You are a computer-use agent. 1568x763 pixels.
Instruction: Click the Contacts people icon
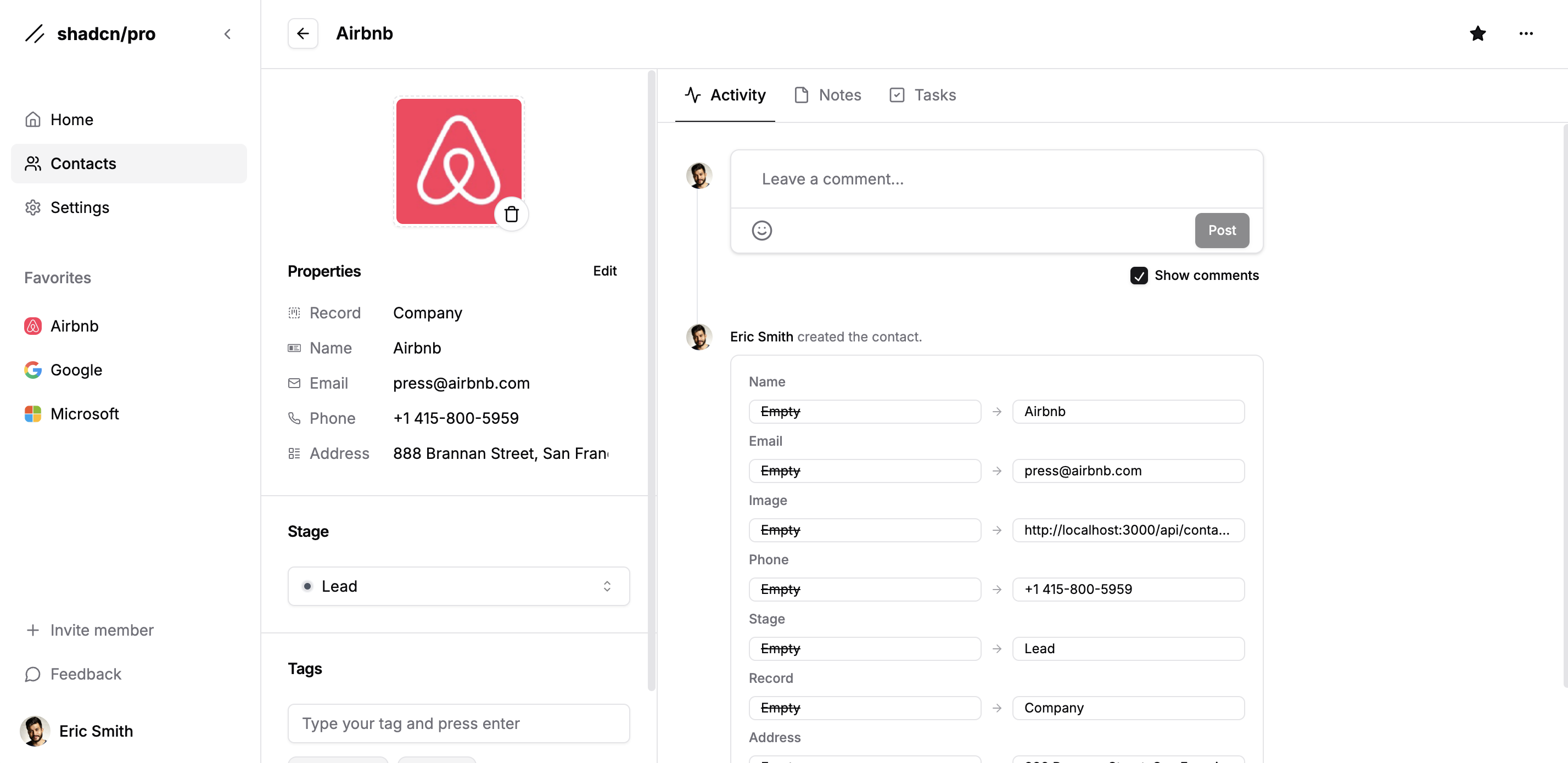(x=33, y=164)
